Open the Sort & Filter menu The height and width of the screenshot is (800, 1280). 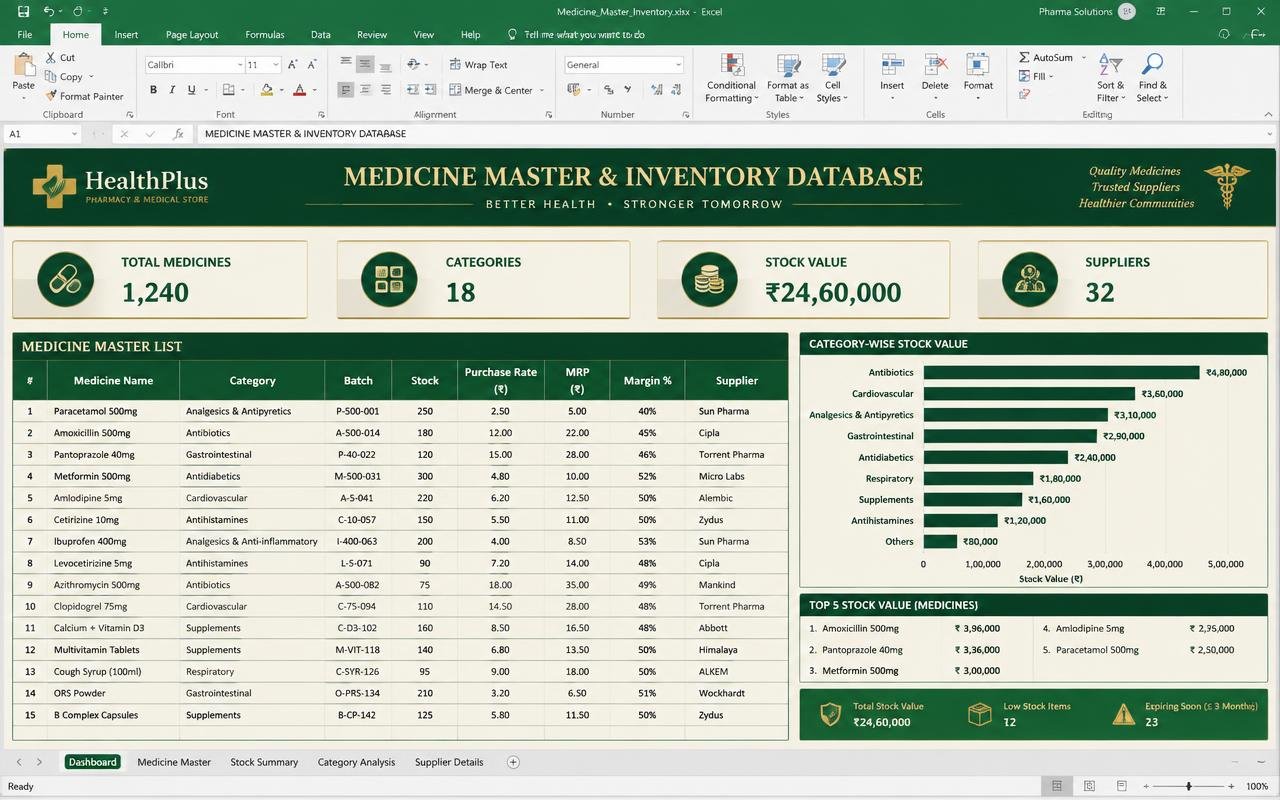pos(1110,77)
